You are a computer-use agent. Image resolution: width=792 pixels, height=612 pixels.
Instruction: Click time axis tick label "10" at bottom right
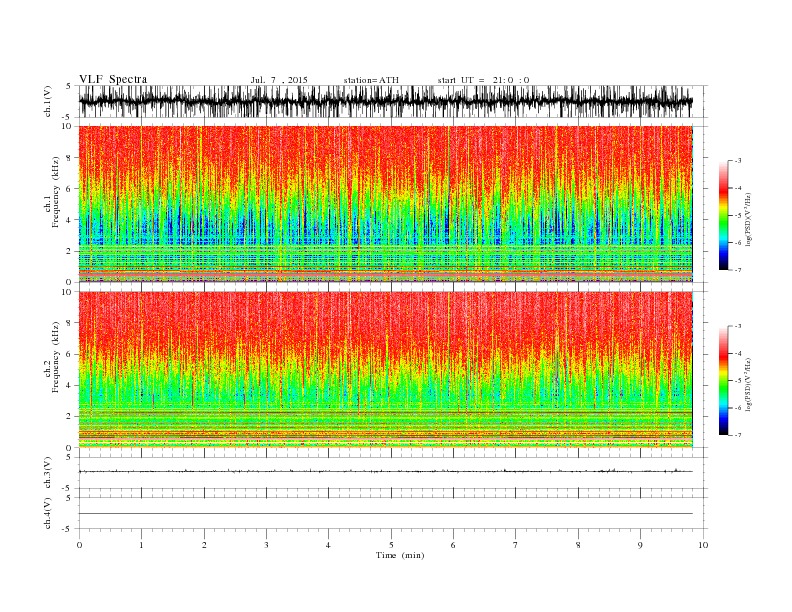703,545
